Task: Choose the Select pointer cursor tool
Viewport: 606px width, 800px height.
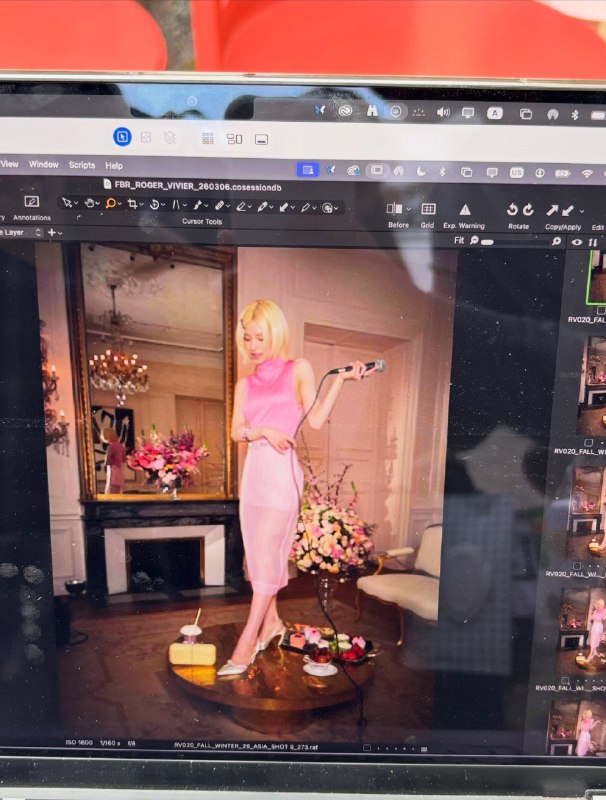Action: (x=66, y=203)
